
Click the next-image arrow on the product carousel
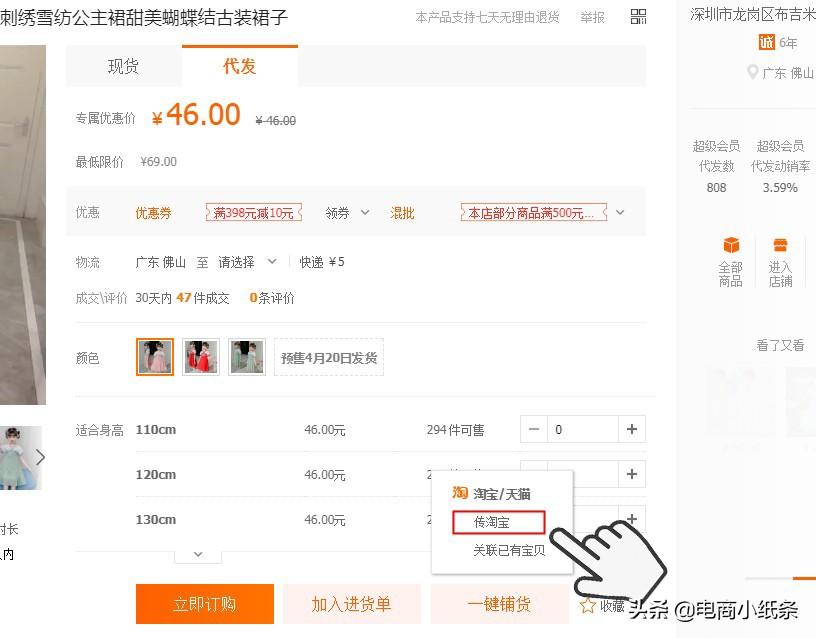tap(39, 457)
